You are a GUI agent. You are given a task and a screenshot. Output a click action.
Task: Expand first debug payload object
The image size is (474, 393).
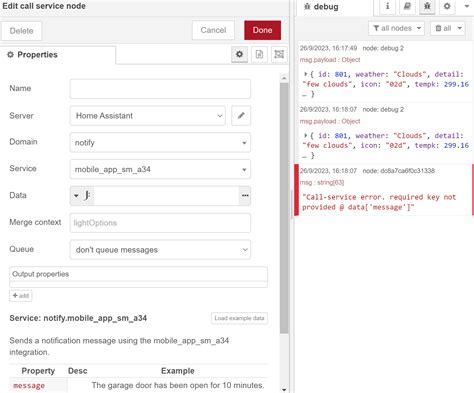pyautogui.click(x=305, y=74)
